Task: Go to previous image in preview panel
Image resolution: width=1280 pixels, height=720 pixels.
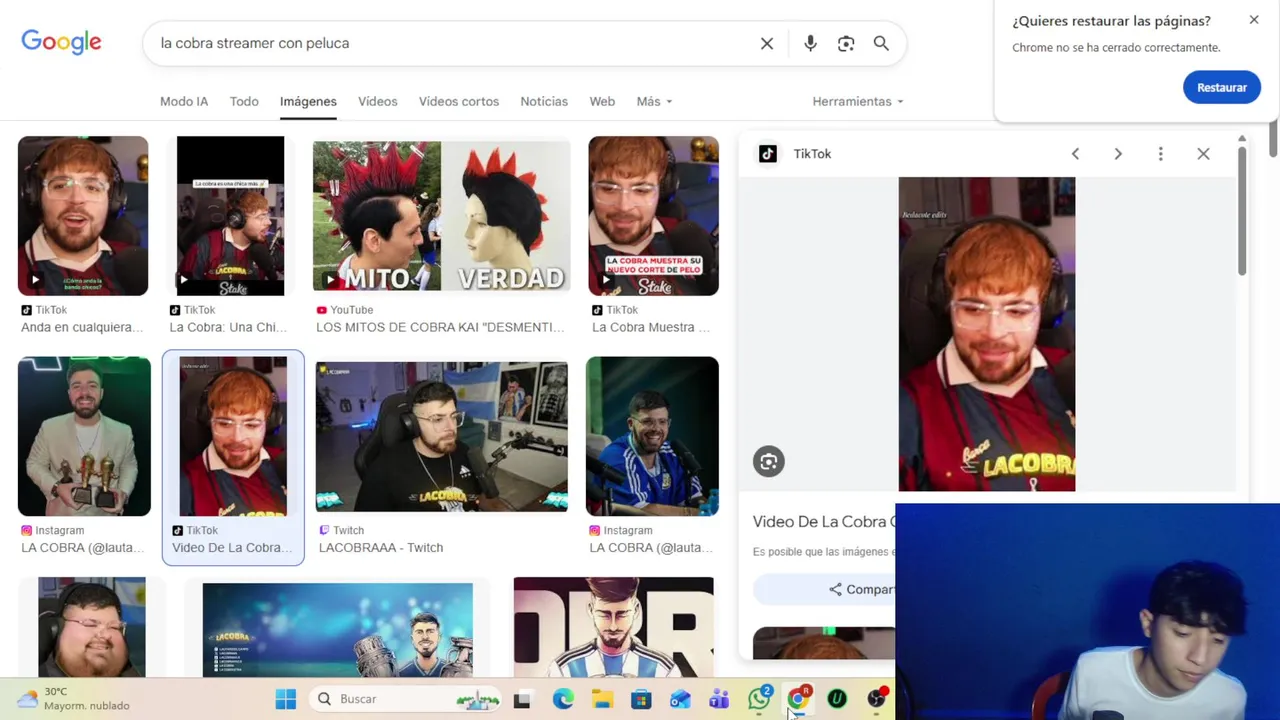Action: (1075, 154)
